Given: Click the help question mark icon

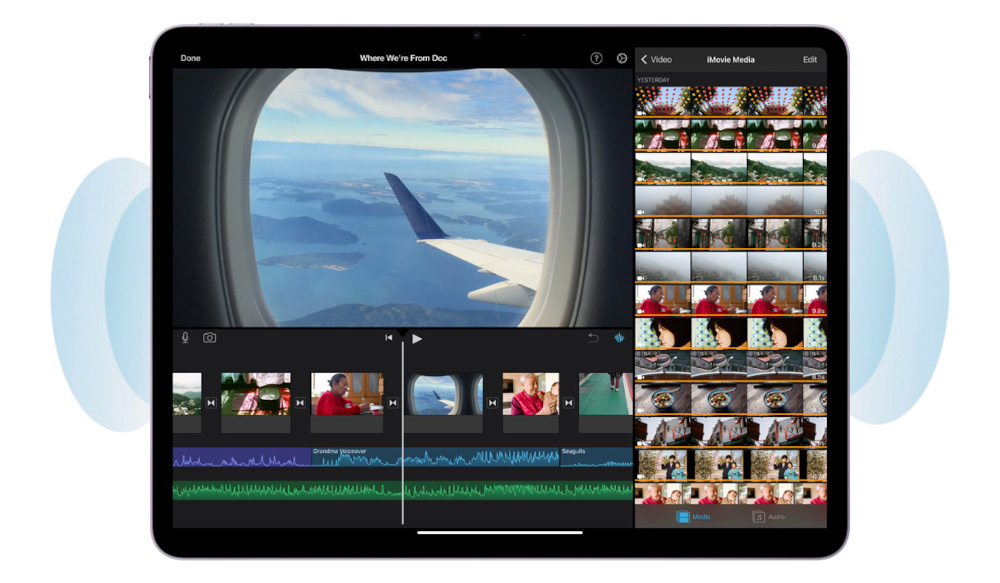Looking at the screenshot, I should click(597, 59).
